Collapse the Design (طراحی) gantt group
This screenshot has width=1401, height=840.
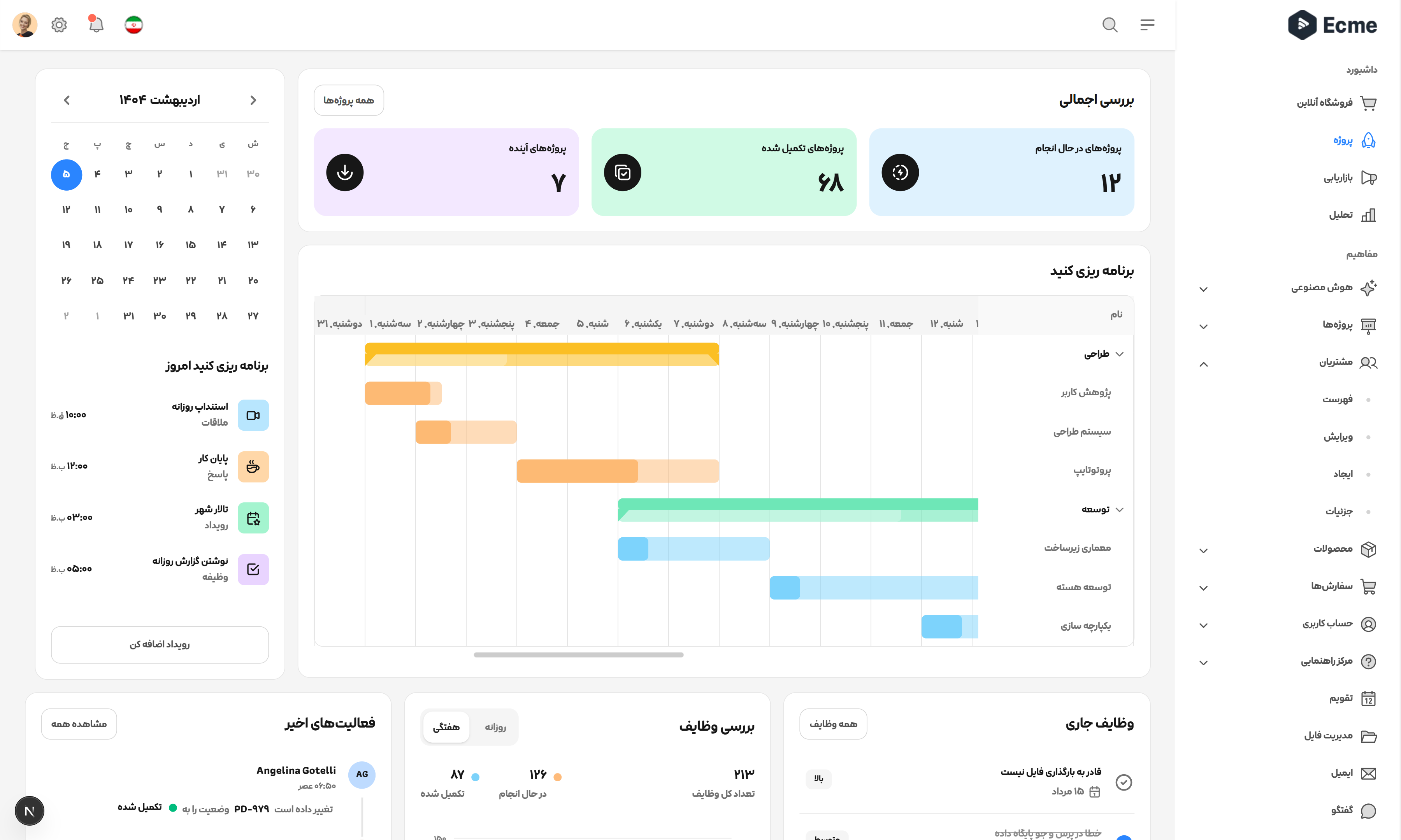[x=1119, y=354]
